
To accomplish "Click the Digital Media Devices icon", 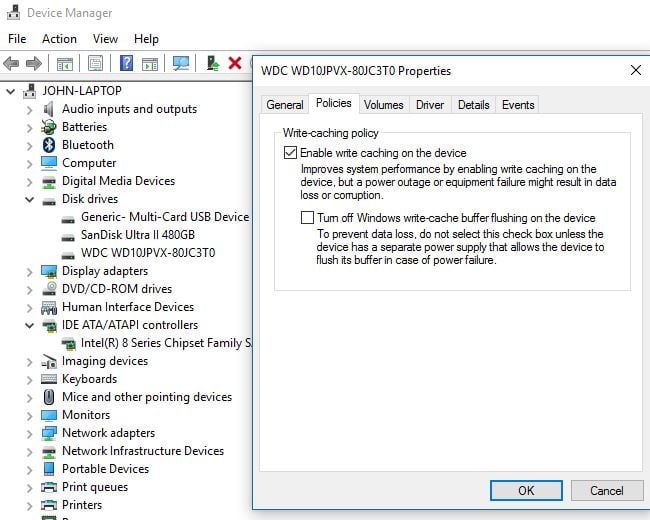I will [x=49, y=182].
